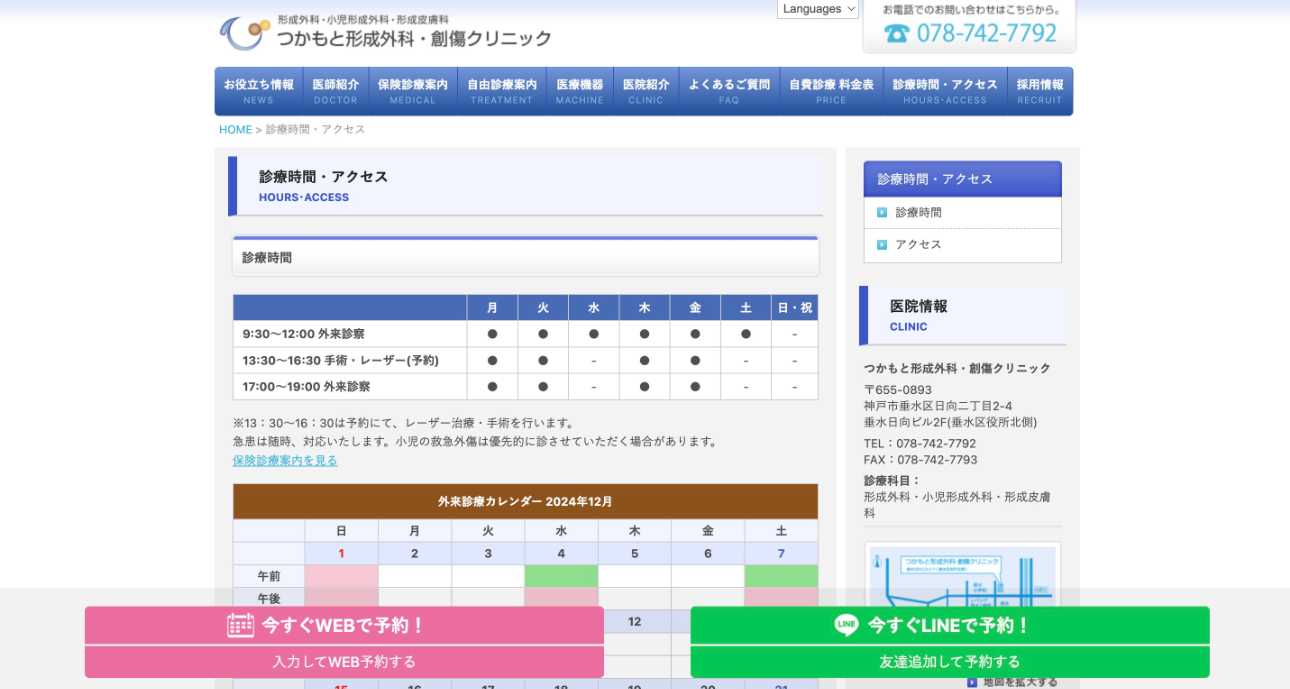The height and width of the screenshot is (689, 1290).
Task: Click the telephone icon beside 078-742-7792
Action: point(896,34)
